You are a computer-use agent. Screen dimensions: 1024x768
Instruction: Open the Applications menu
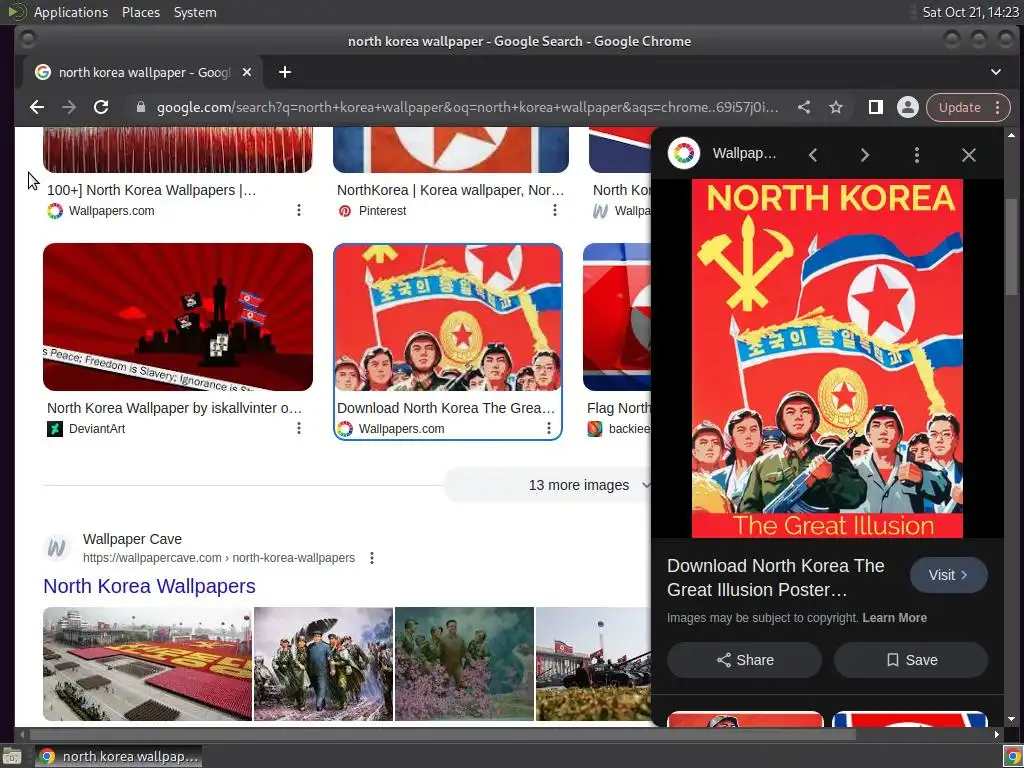(x=71, y=12)
